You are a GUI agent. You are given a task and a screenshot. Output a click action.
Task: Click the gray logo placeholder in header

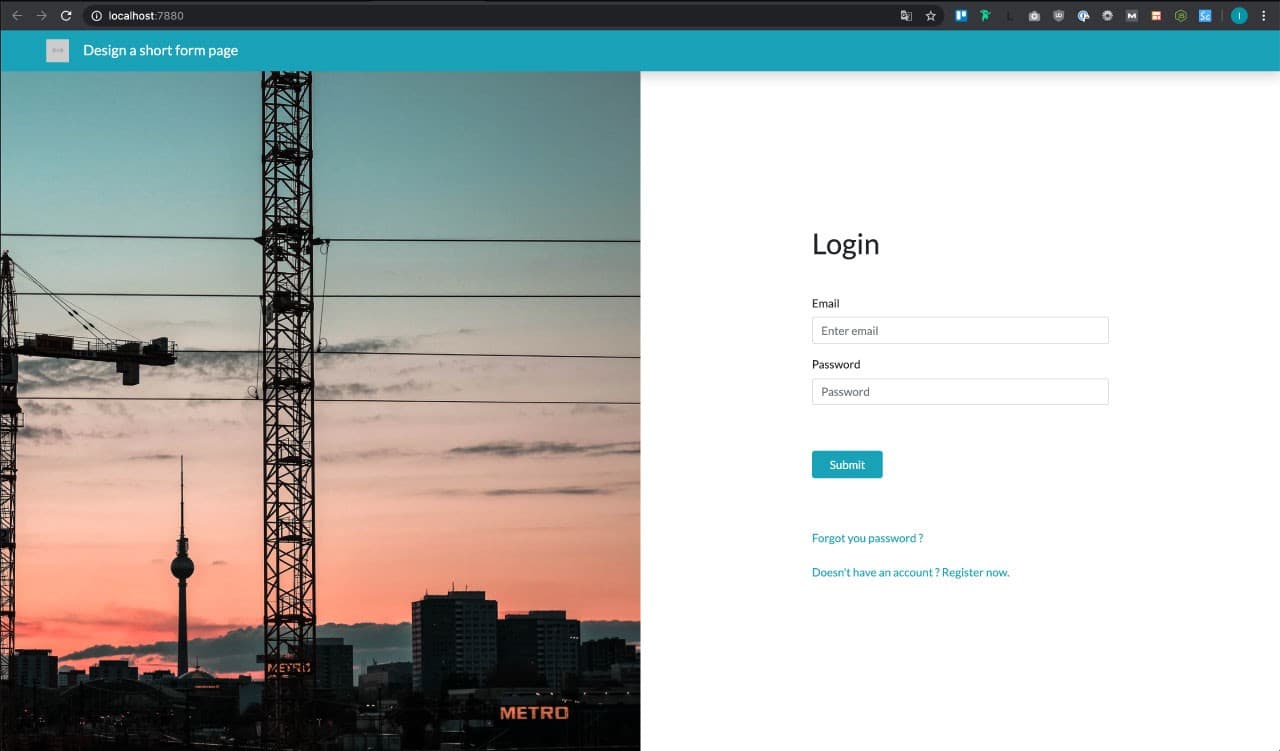coord(57,50)
